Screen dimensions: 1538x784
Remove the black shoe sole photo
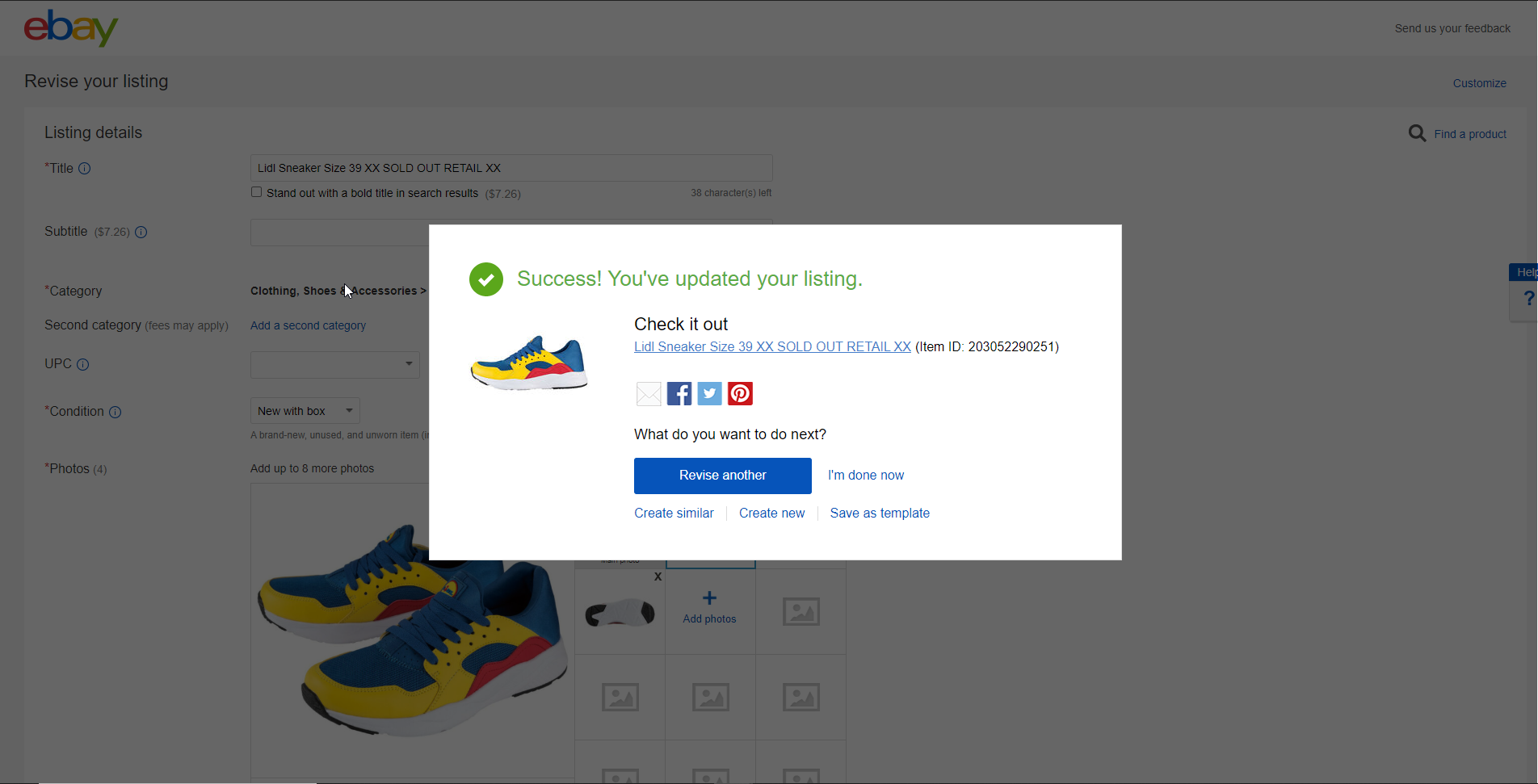[x=658, y=576]
